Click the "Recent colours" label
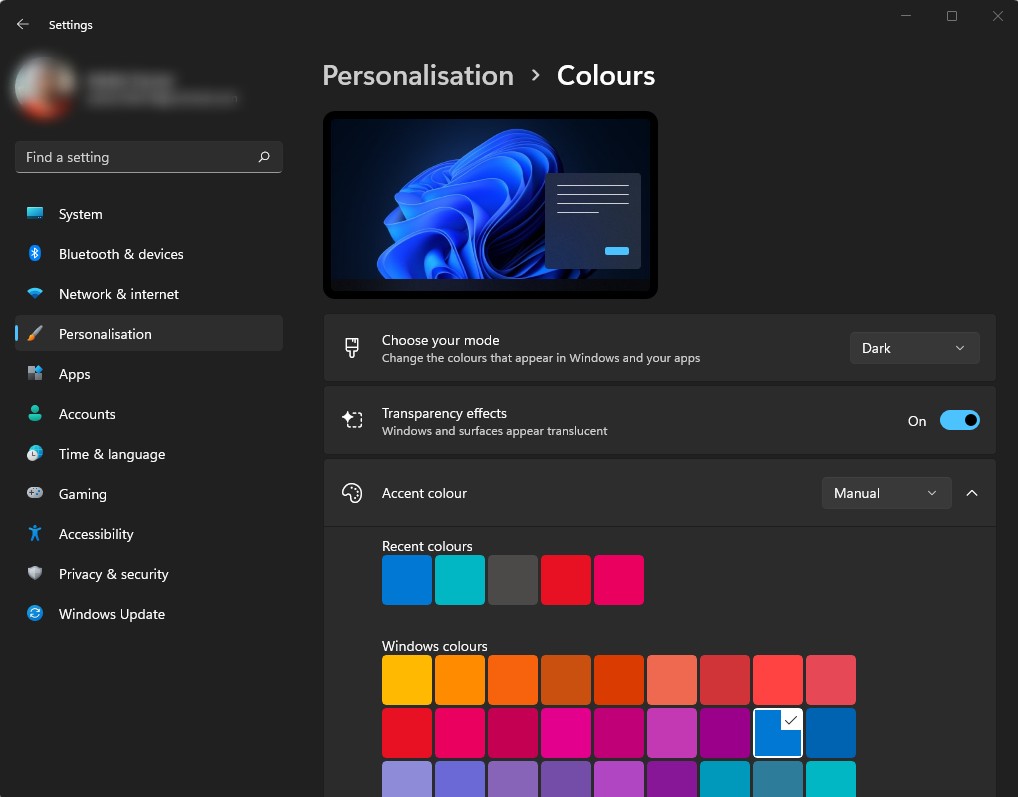The height and width of the screenshot is (797, 1018). (x=427, y=546)
